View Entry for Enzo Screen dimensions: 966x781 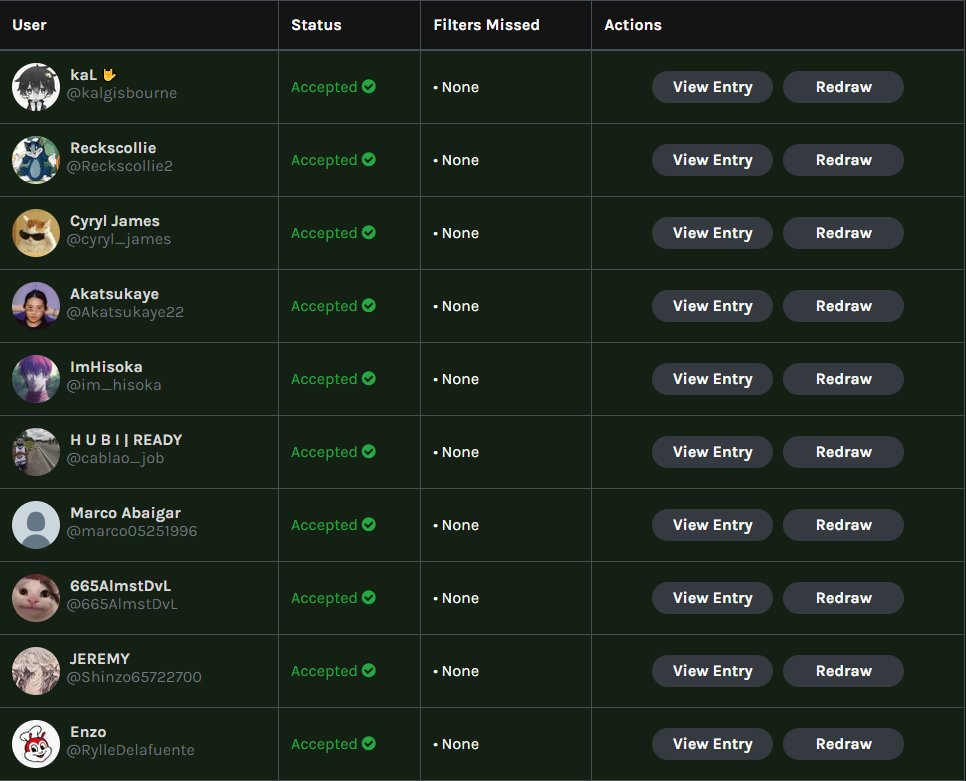coord(712,744)
